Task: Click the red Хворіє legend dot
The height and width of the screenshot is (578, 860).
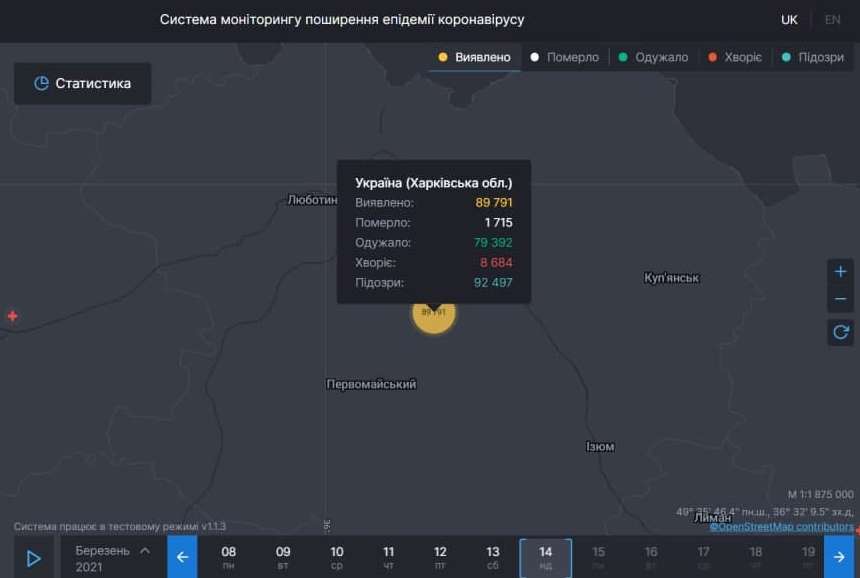Action: click(x=712, y=57)
